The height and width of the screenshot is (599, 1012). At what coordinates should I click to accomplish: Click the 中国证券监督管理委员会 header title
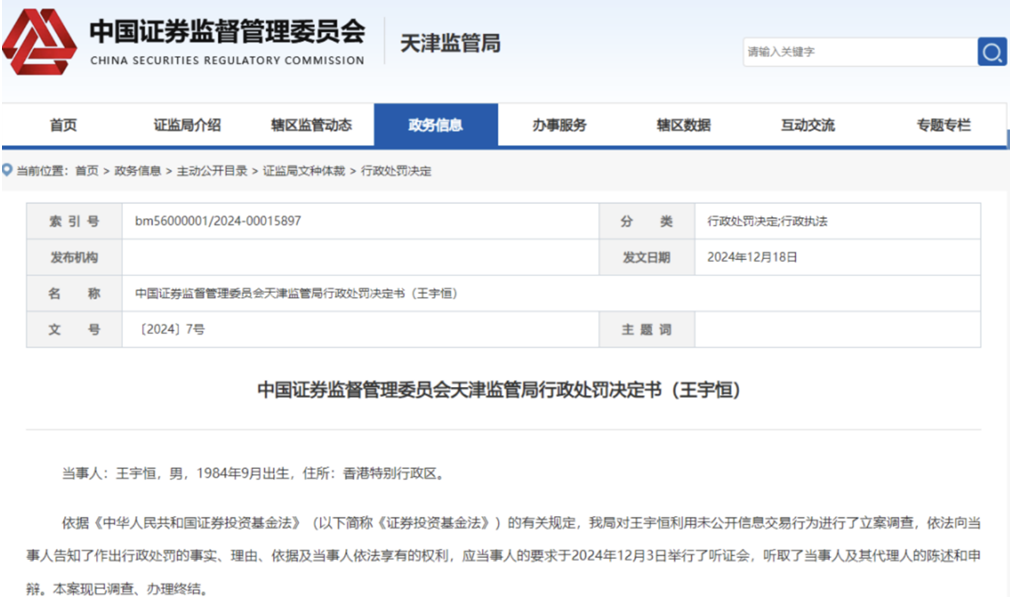click(227, 32)
